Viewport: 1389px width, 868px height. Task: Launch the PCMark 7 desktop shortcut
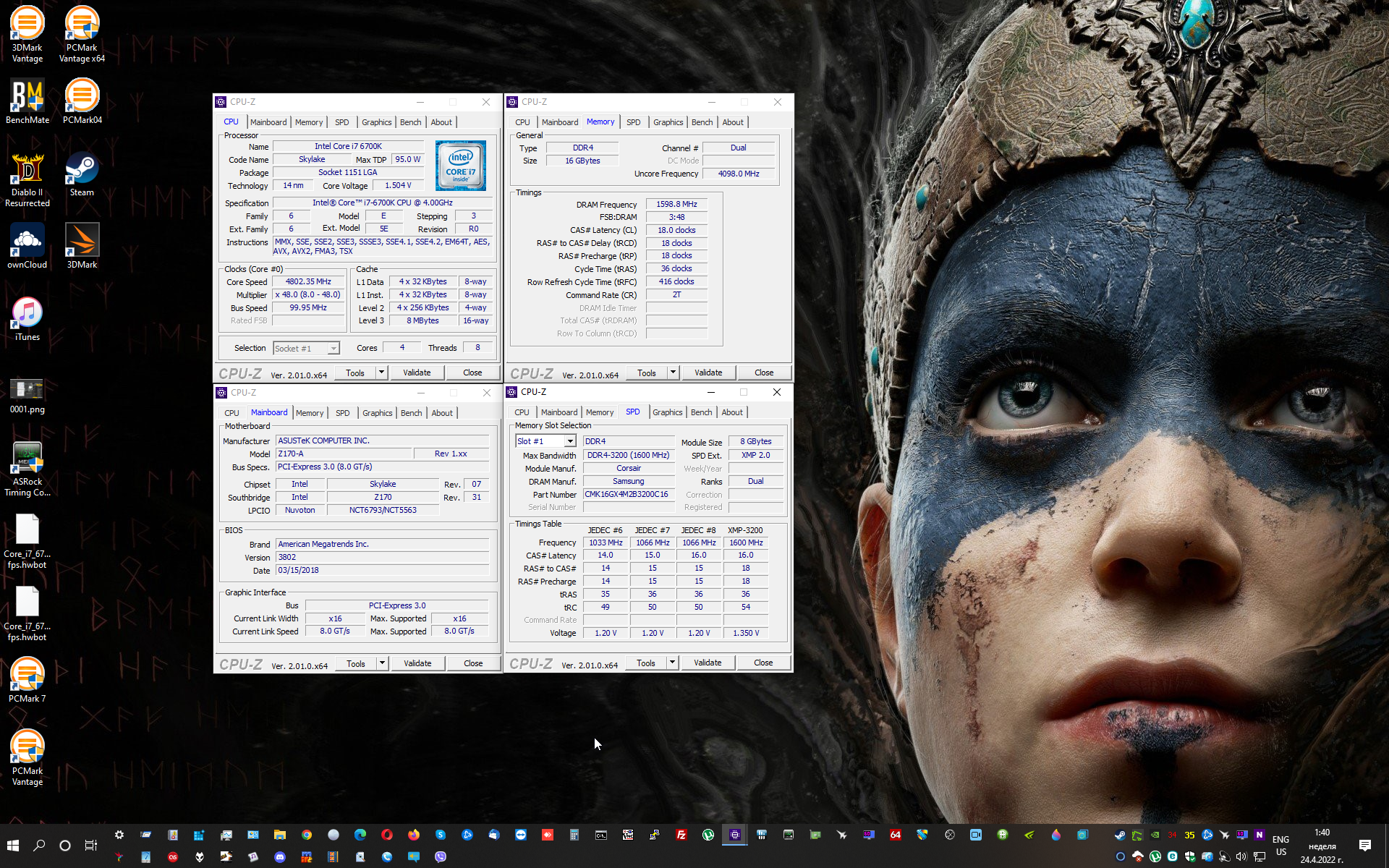[x=27, y=681]
